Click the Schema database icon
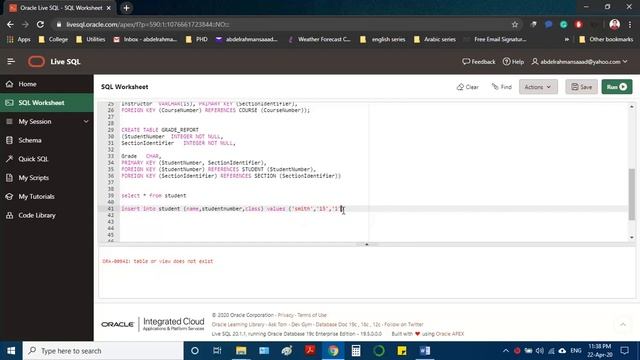The height and width of the screenshot is (360, 640). pyautogui.click(x=9, y=140)
